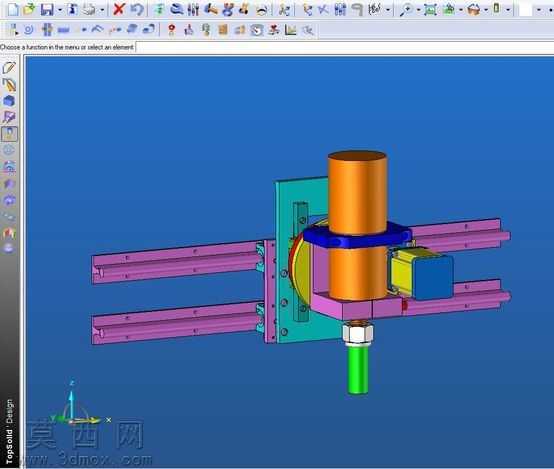554x469 pixels.
Task: Click the blue spiral circle icon in second toolbar
Action: pos(29,30)
